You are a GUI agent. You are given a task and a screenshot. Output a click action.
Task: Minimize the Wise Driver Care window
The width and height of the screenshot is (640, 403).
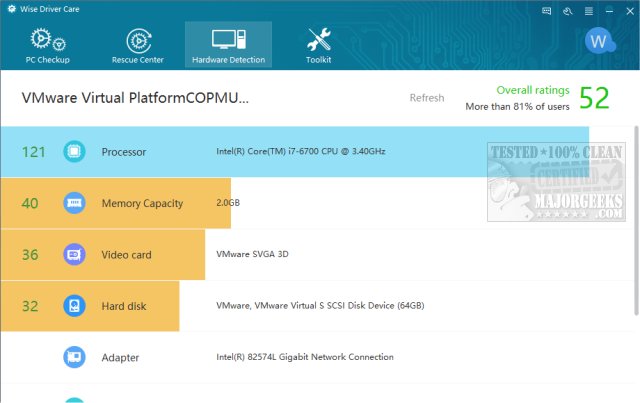coord(609,11)
